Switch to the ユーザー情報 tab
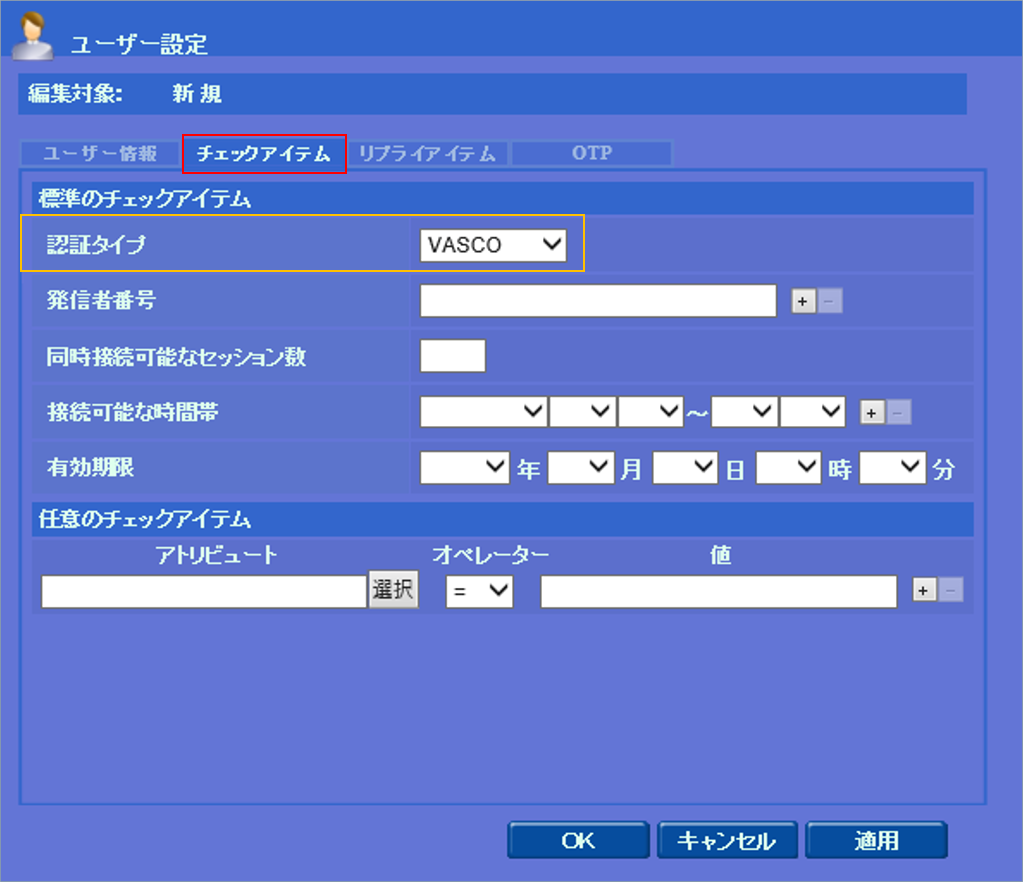The image size is (1023, 882). click(x=100, y=154)
